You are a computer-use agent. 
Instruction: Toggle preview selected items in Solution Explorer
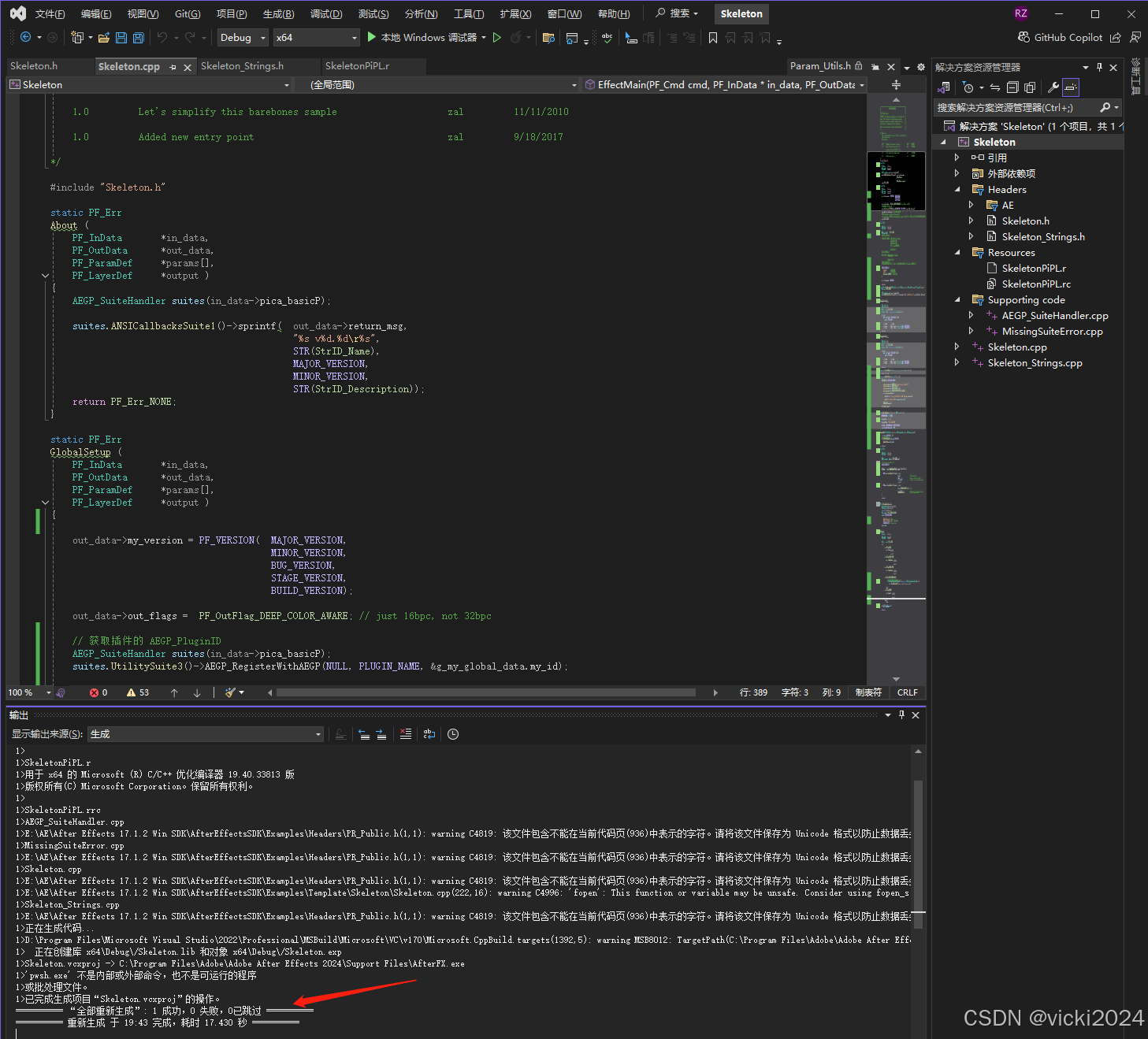1070,87
